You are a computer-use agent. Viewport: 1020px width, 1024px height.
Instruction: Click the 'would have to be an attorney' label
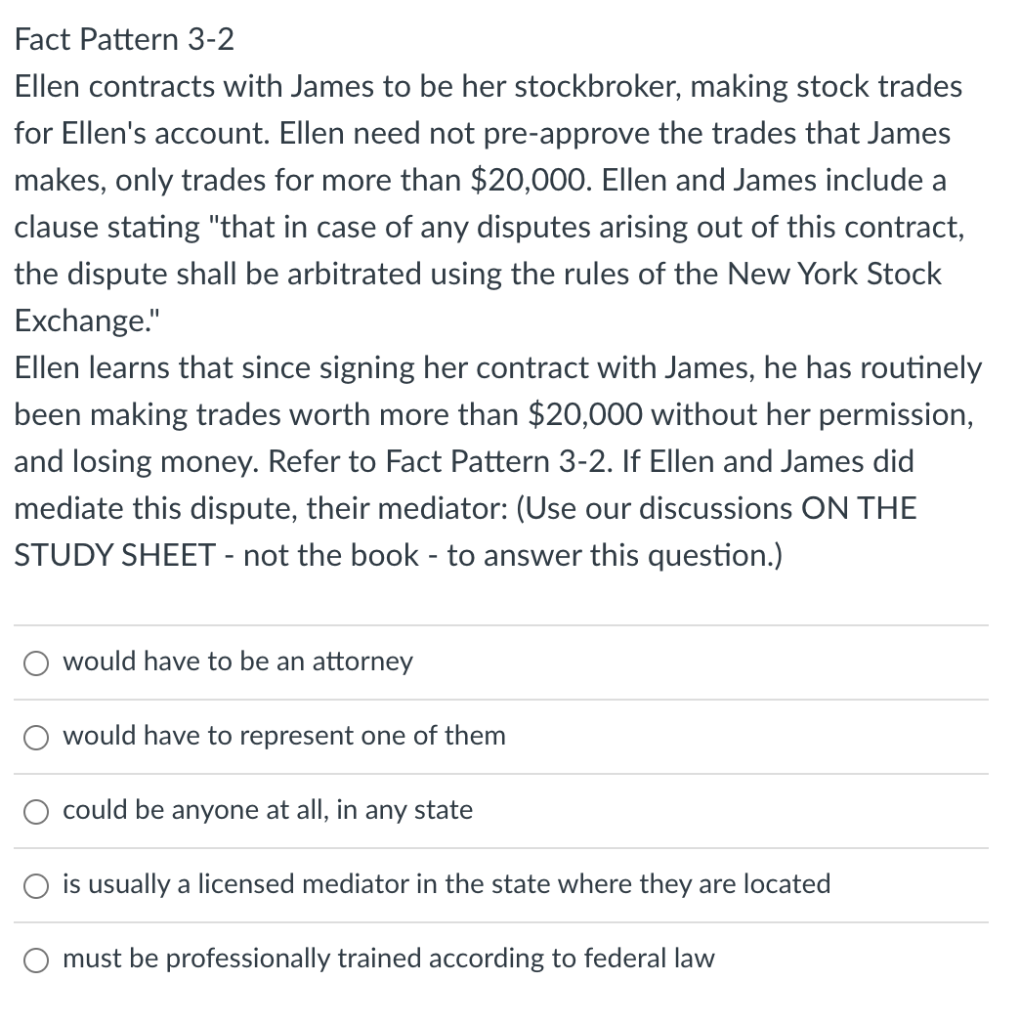click(x=237, y=661)
